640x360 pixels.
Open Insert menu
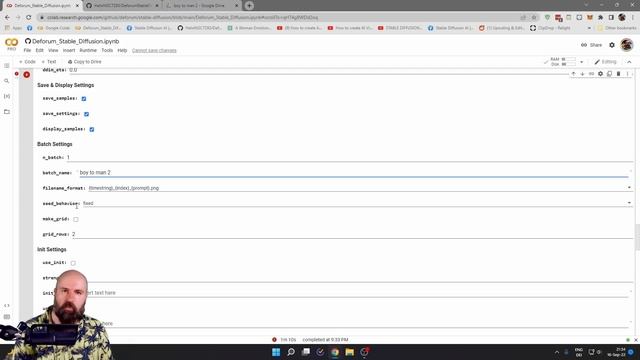click(69, 51)
